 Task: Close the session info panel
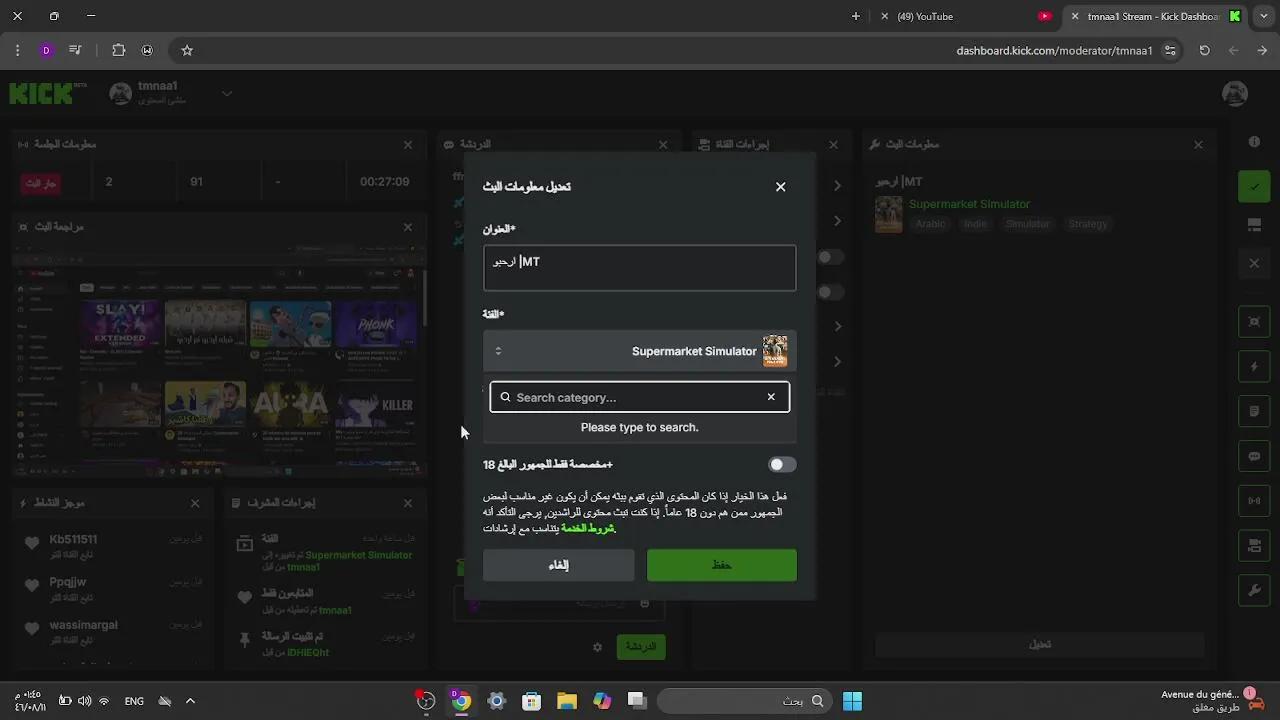pos(408,145)
